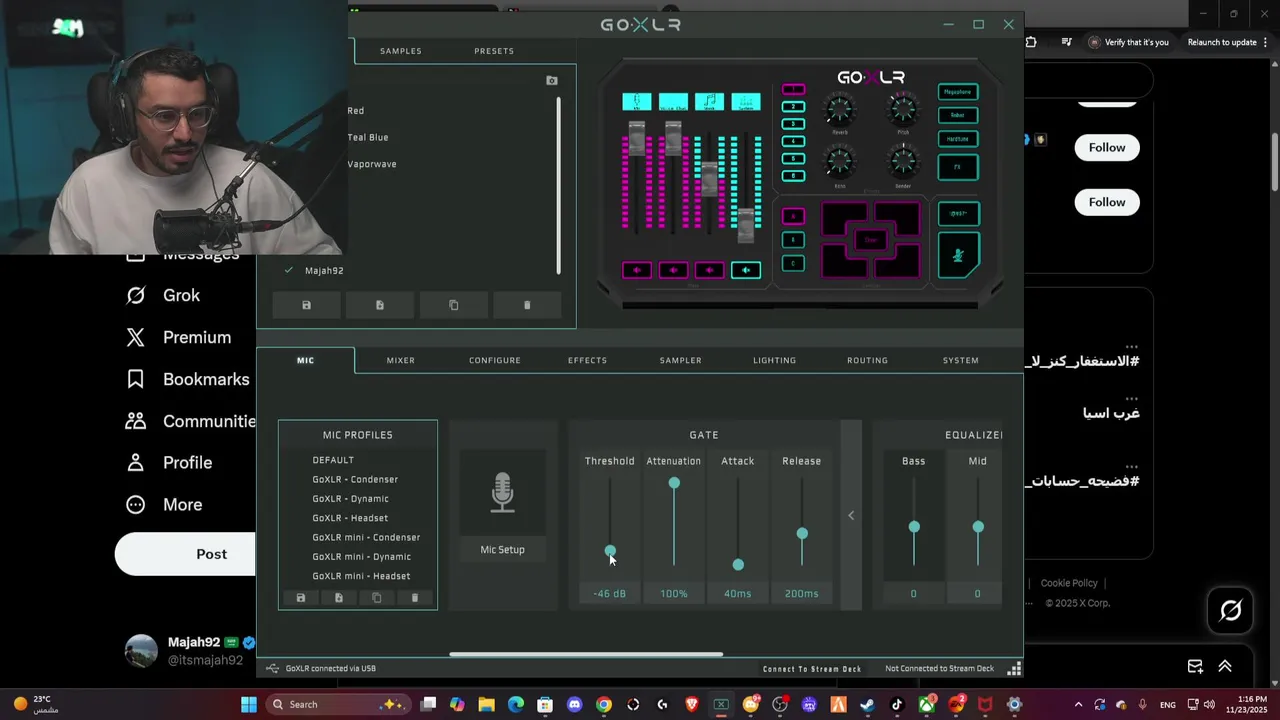Click the gate Release slider handle
The image size is (1280, 720).
tap(802, 534)
